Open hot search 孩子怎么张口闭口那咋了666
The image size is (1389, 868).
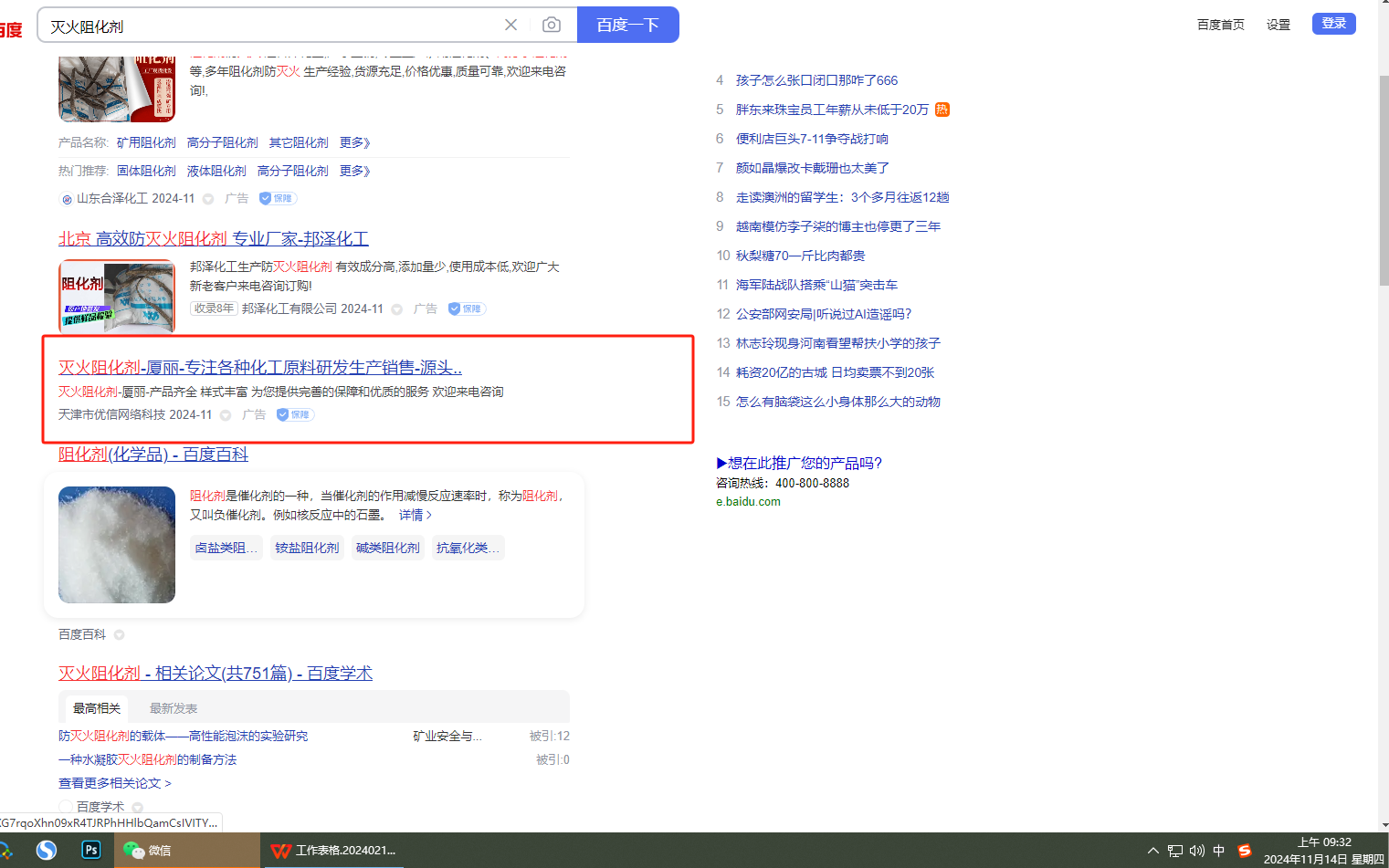coord(816,80)
